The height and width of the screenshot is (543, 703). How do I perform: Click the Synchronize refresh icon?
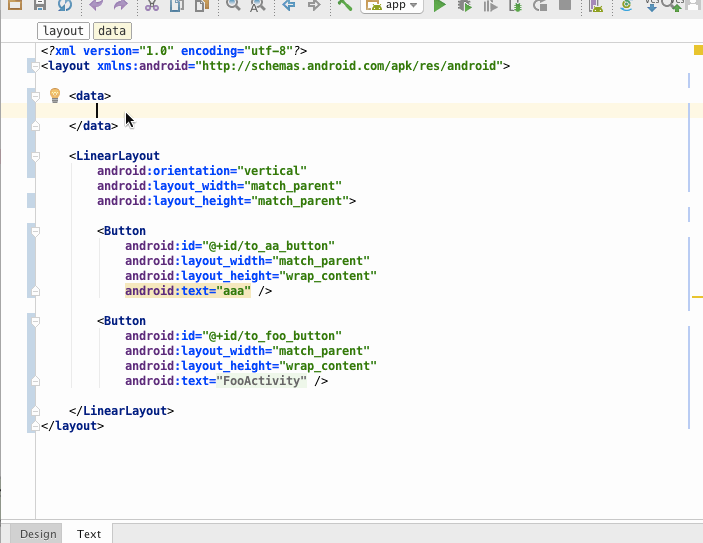[x=65, y=4]
